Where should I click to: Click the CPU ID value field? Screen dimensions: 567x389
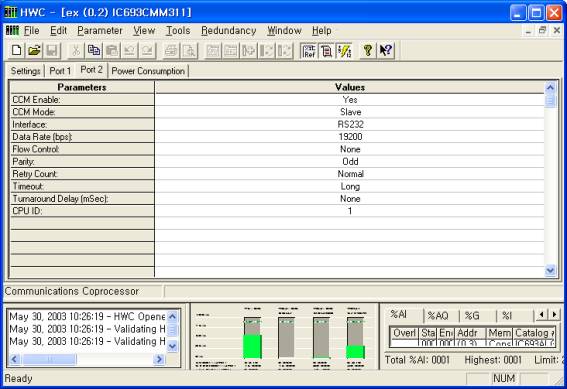[350, 211]
